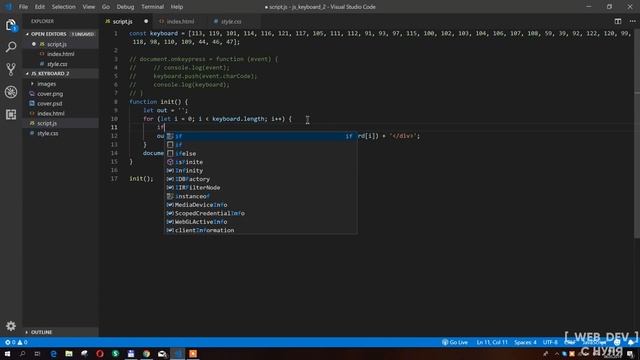This screenshot has height=360, width=640.
Task: Choose first 'if' keyword suggestion
Action: click(261, 136)
